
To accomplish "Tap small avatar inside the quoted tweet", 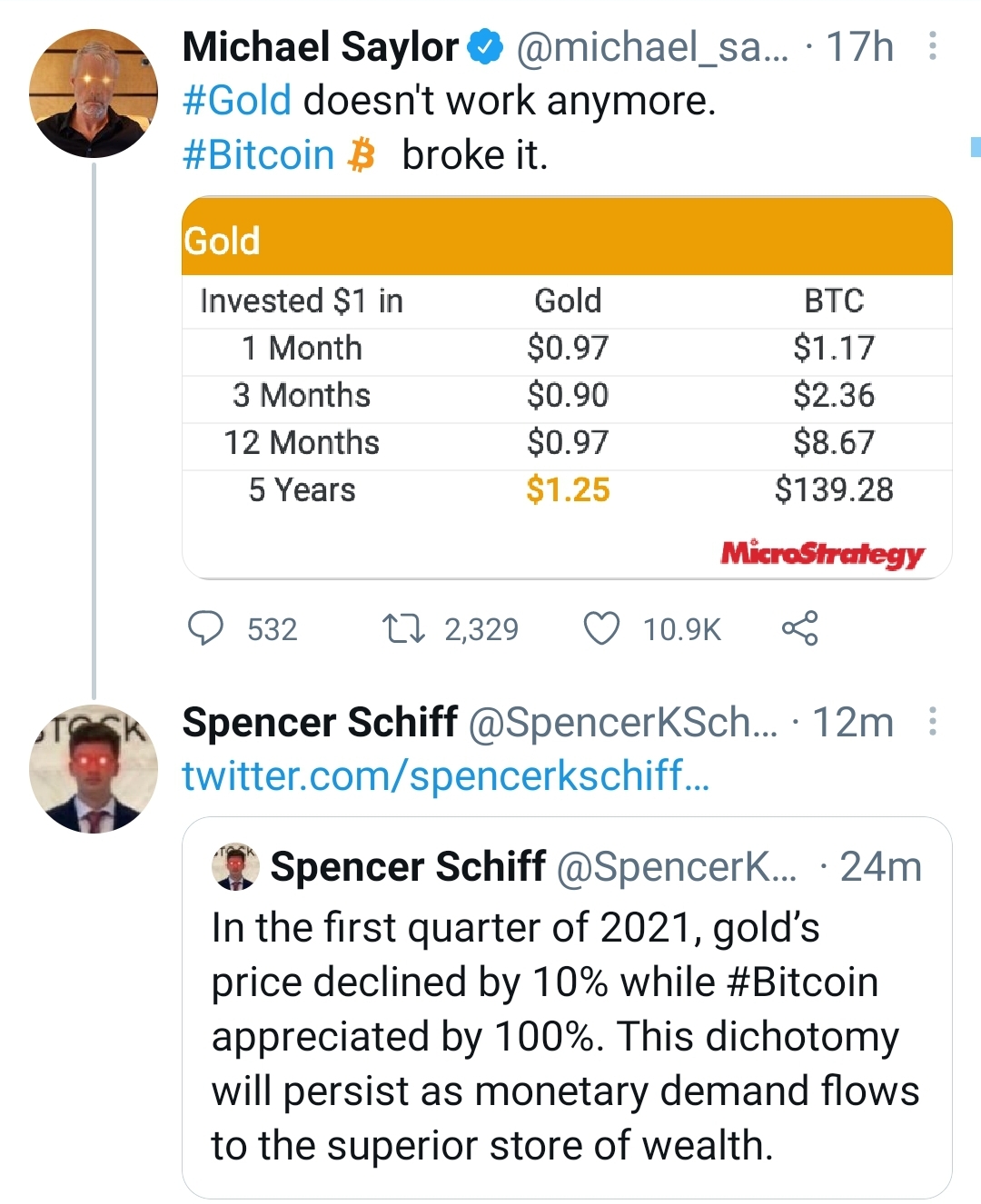I will click(x=235, y=865).
